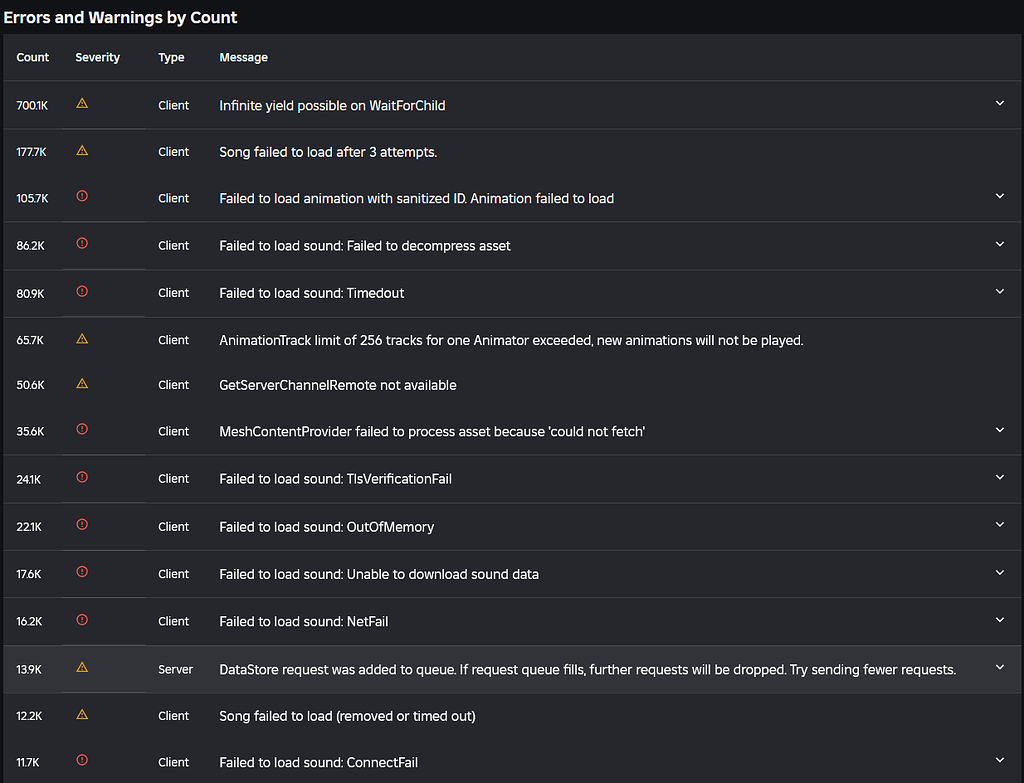Click the warning icon on the DataStore request row
This screenshot has width=1024, height=783.
coord(82,667)
